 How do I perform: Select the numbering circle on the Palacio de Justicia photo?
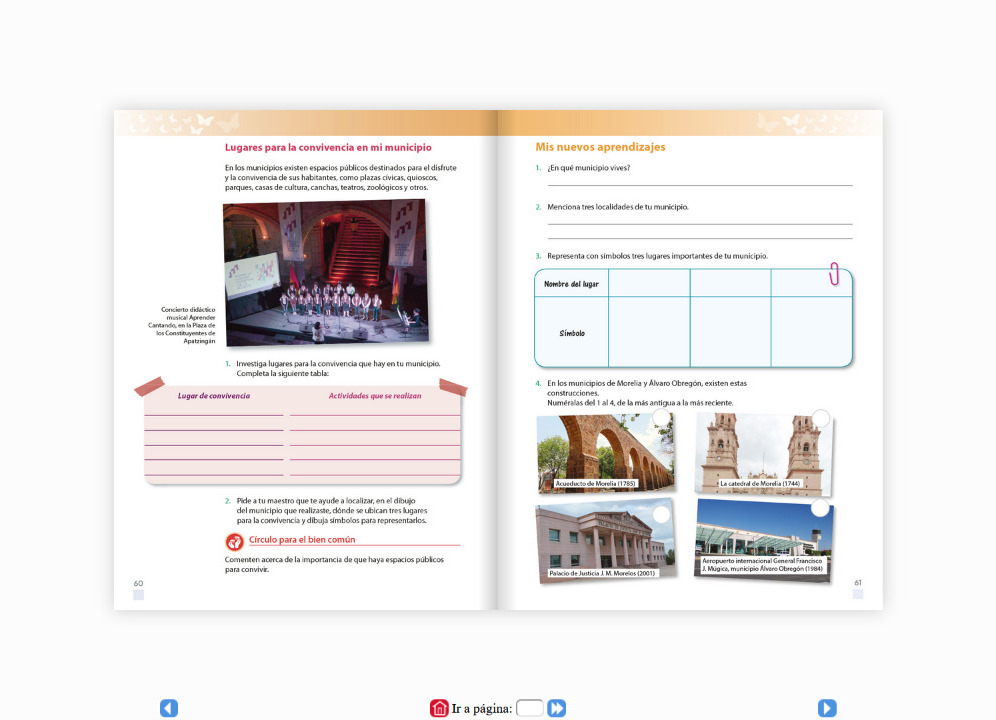pyautogui.click(x=660, y=514)
